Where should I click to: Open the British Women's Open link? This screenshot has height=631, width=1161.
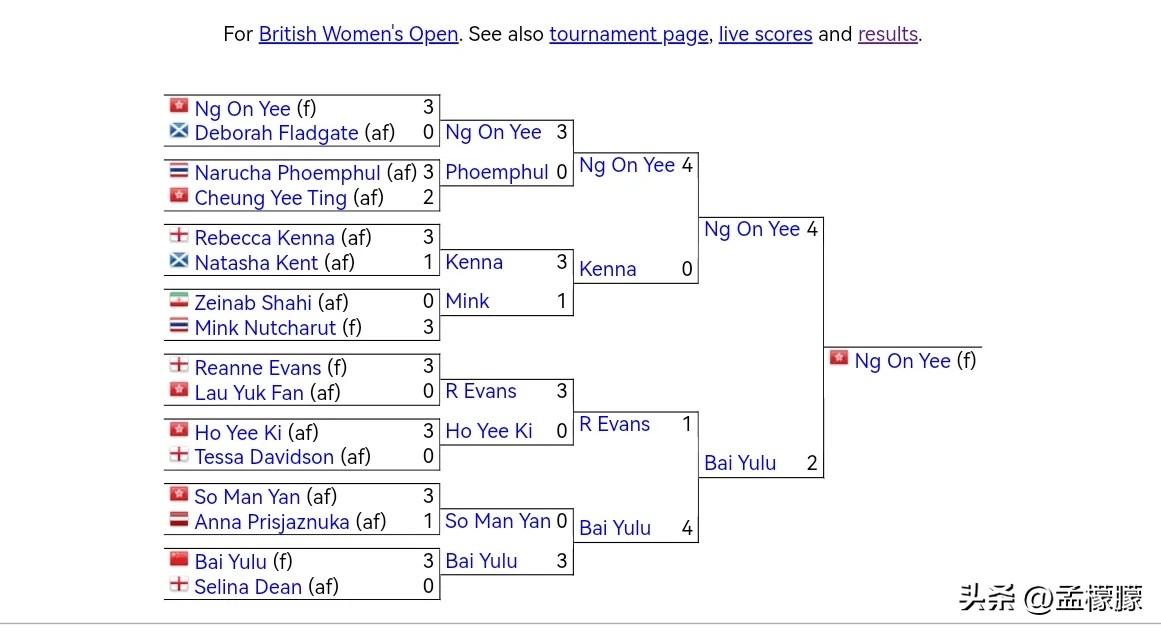(x=358, y=34)
